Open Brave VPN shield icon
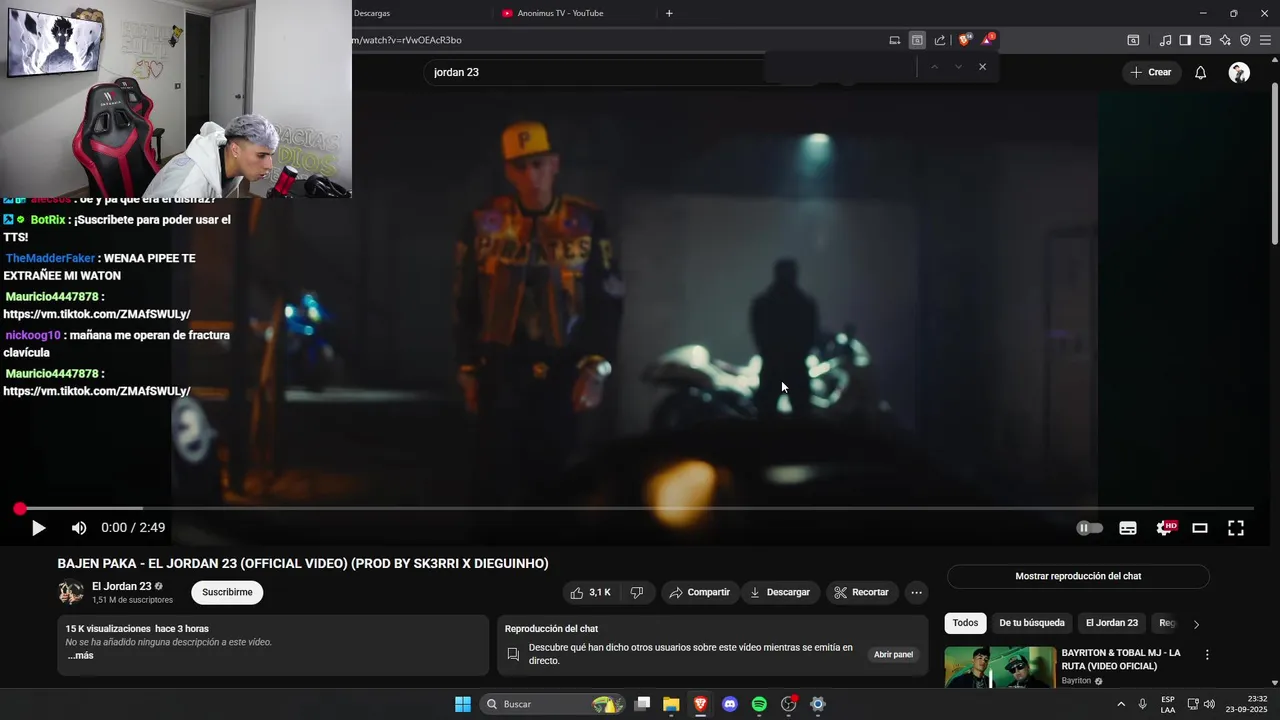The width and height of the screenshot is (1280, 720). click(x=1245, y=40)
